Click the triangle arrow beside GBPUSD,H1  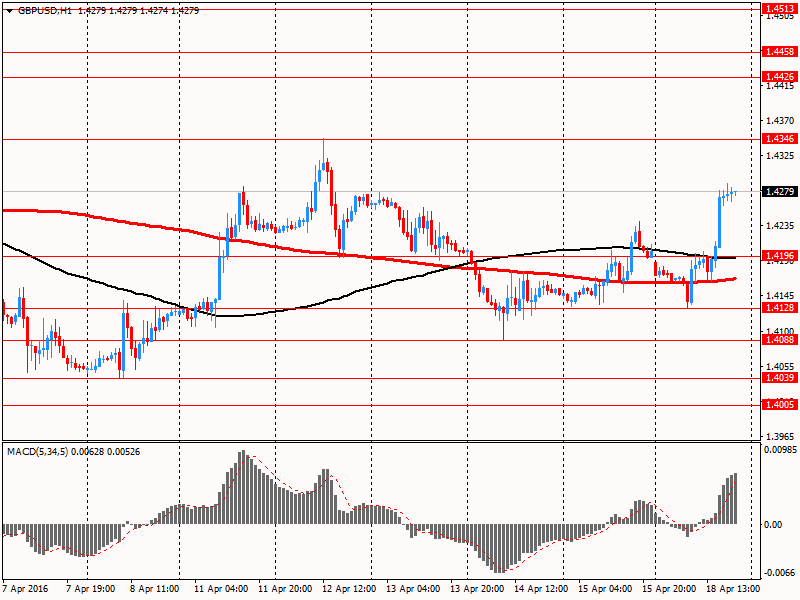10,11
